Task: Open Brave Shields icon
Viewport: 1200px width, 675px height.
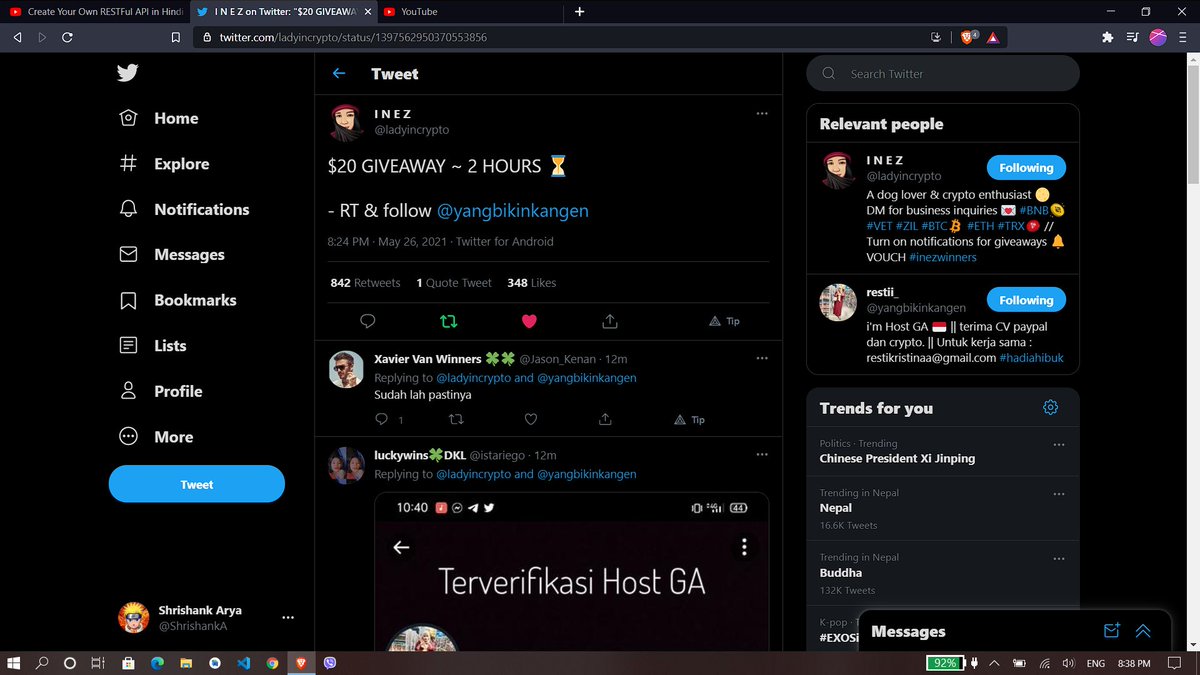Action: click(x=968, y=37)
